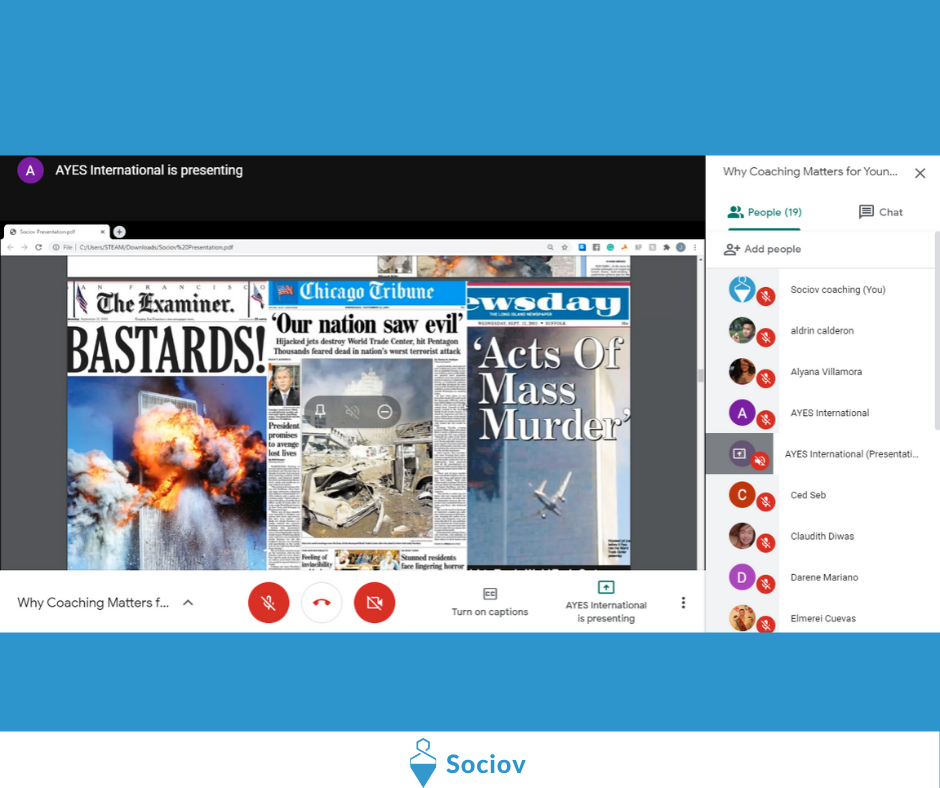Click the browser address bar file path
Screen dimensions: 940x788
(156, 247)
